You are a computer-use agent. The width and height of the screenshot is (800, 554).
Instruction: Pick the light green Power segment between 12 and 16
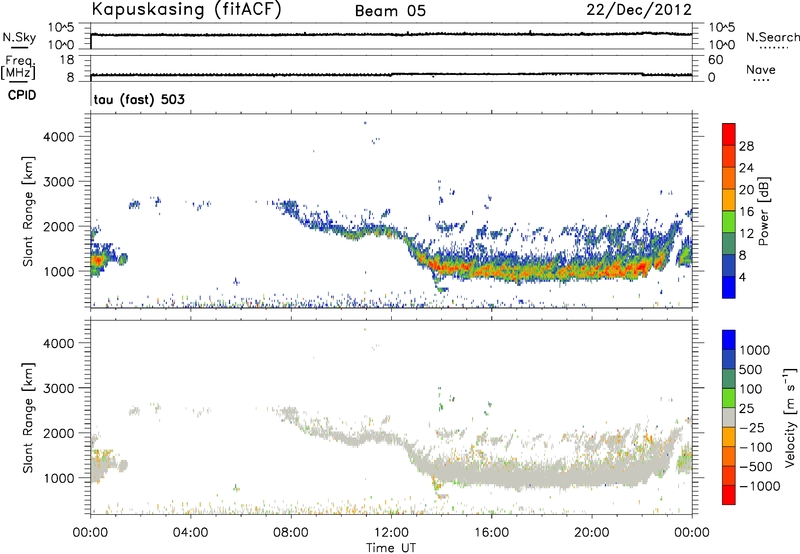point(729,222)
